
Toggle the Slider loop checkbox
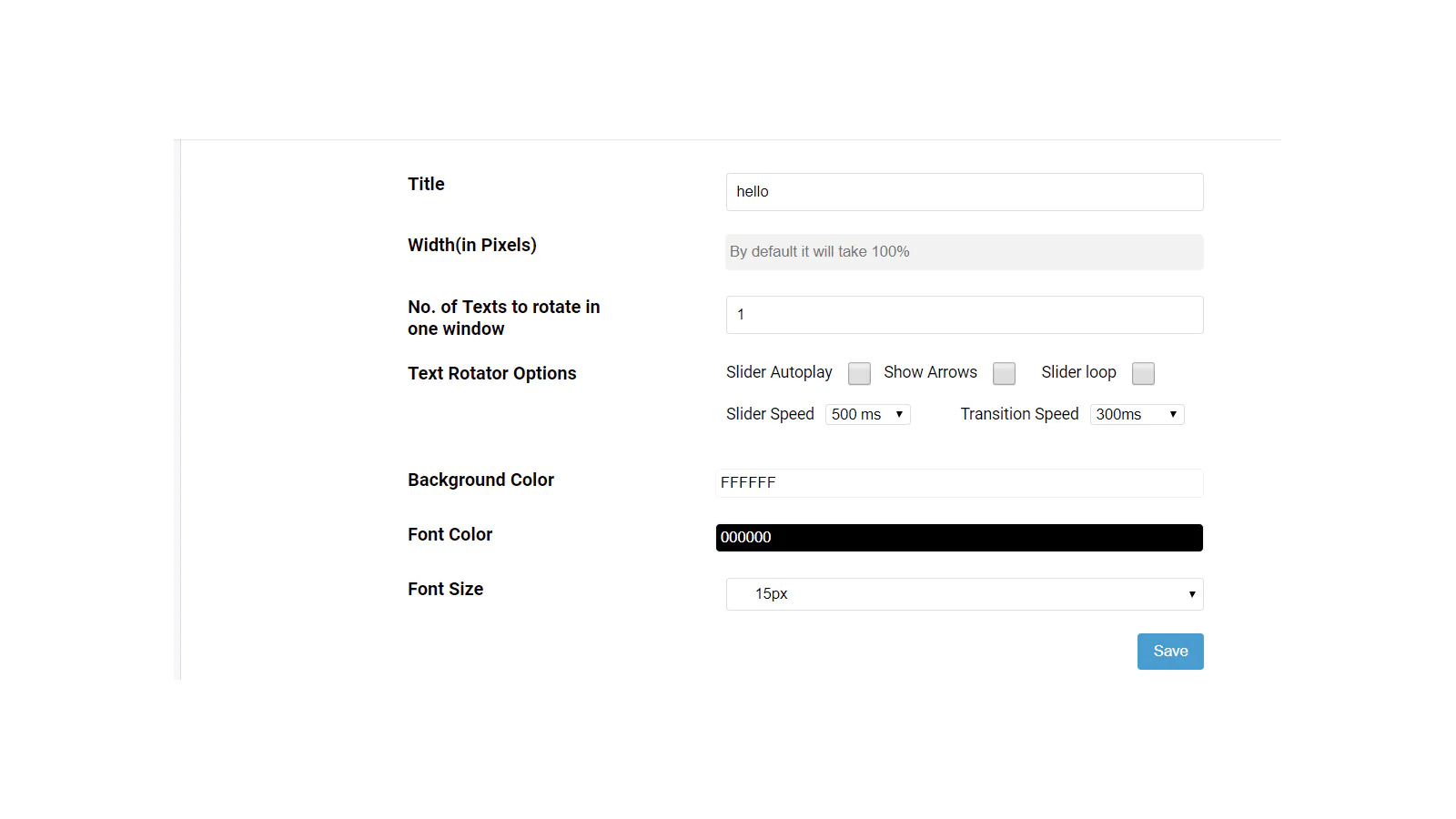click(1143, 373)
